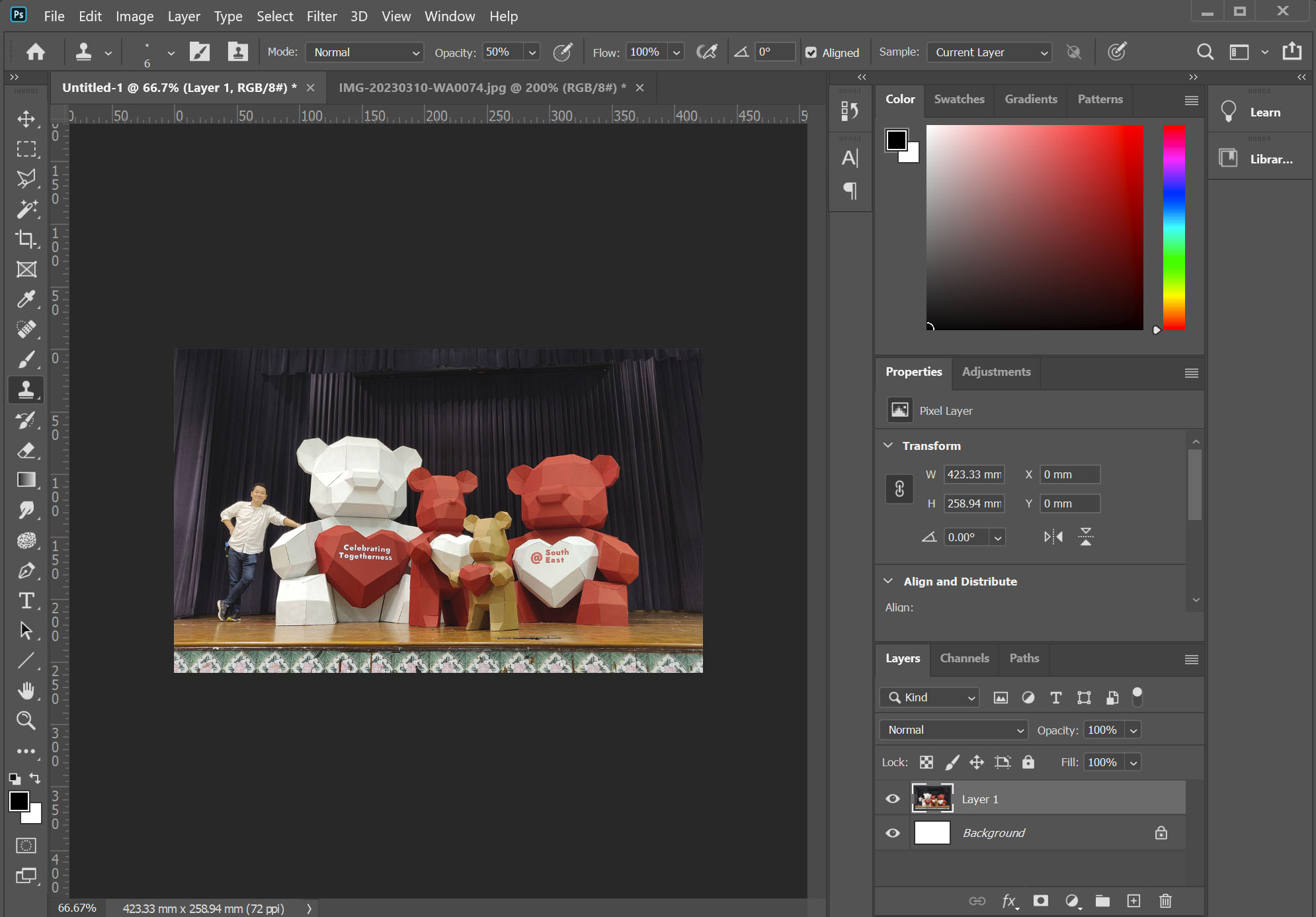The width and height of the screenshot is (1316, 917).
Task: Select the Magic Wand tool
Action: tap(26, 209)
